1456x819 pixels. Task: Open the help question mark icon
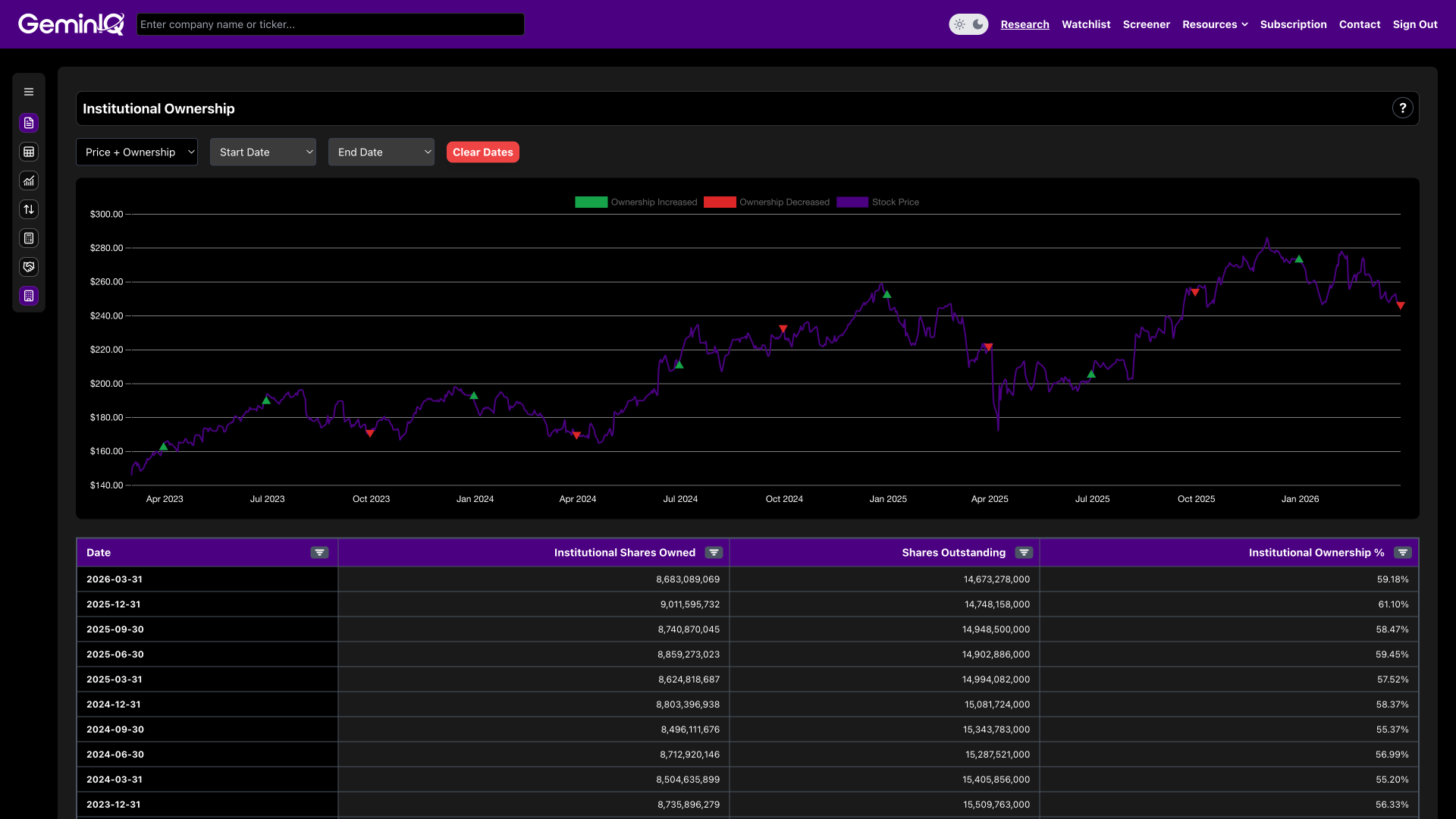pyautogui.click(x=1403, y=108)
